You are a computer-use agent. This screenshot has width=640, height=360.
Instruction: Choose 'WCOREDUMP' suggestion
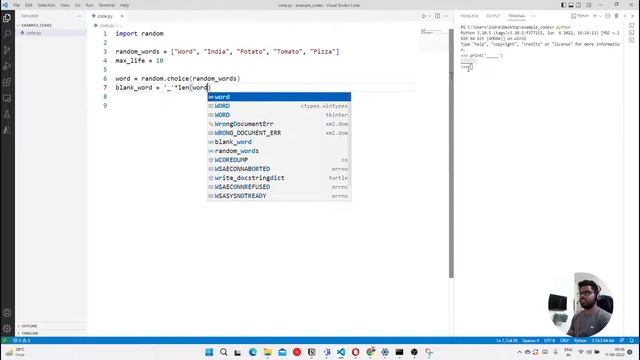pos(279,160)
